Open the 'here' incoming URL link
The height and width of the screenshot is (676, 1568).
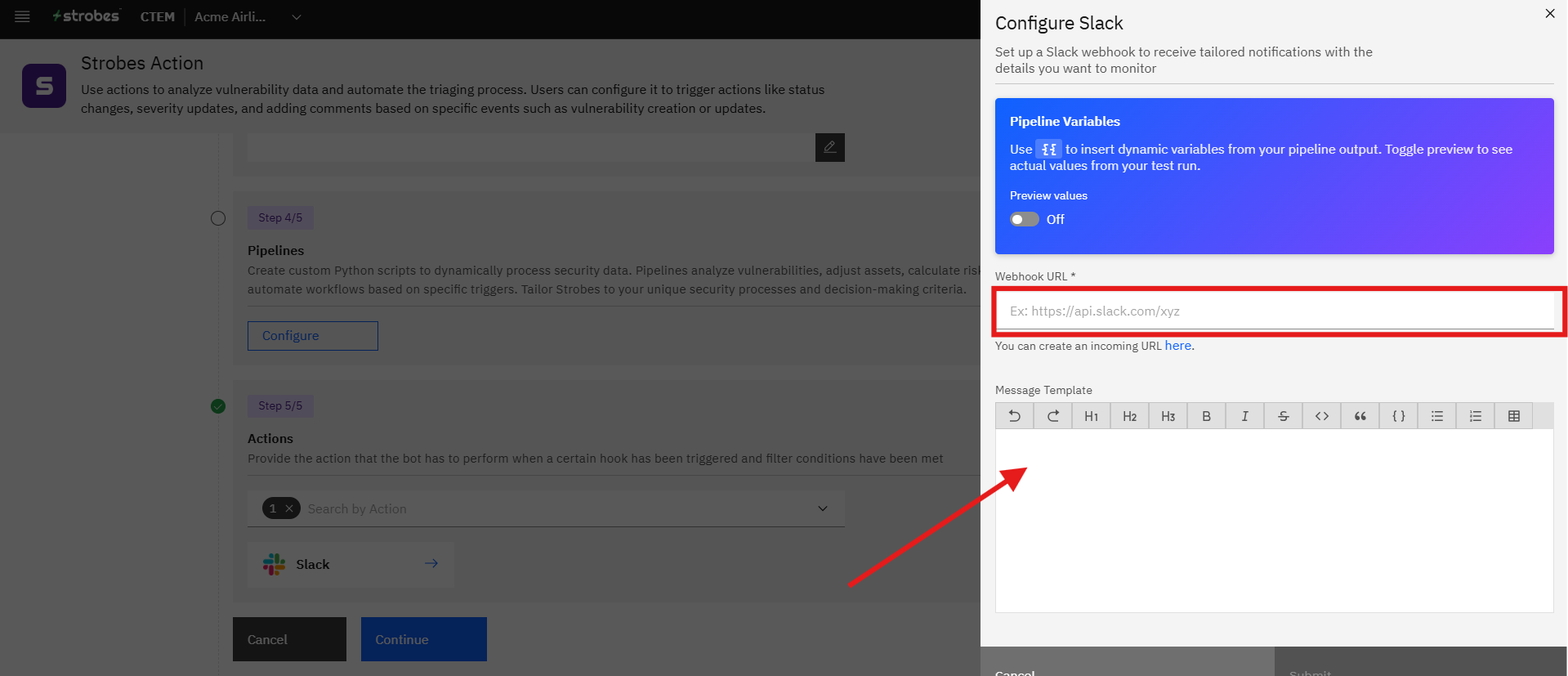(x=1177, y=346)
